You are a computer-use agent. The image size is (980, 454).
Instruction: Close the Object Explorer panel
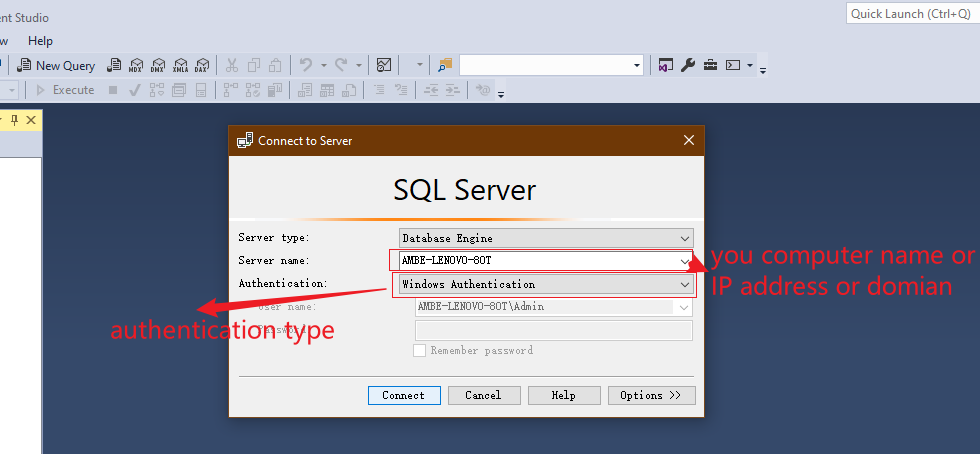(x=31, y=120)
